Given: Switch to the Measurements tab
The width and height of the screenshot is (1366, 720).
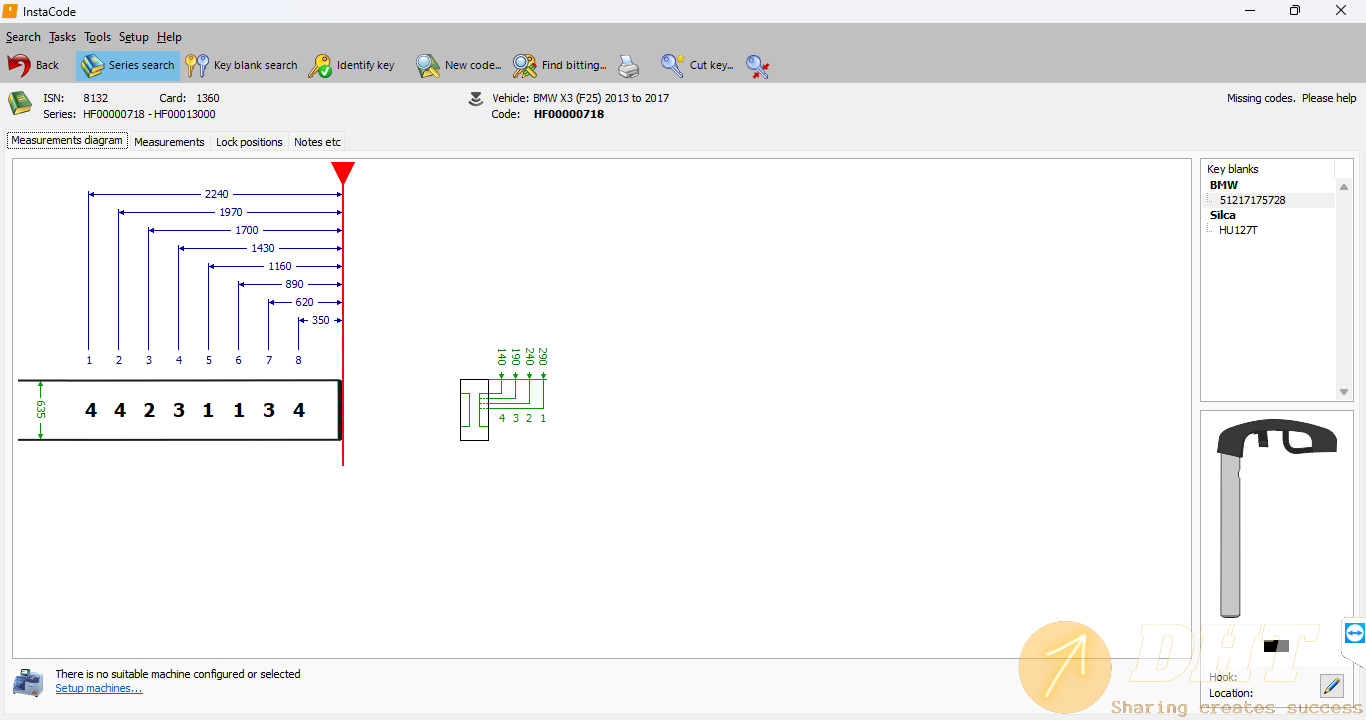Looking at the screenshot, I should 169,142.
